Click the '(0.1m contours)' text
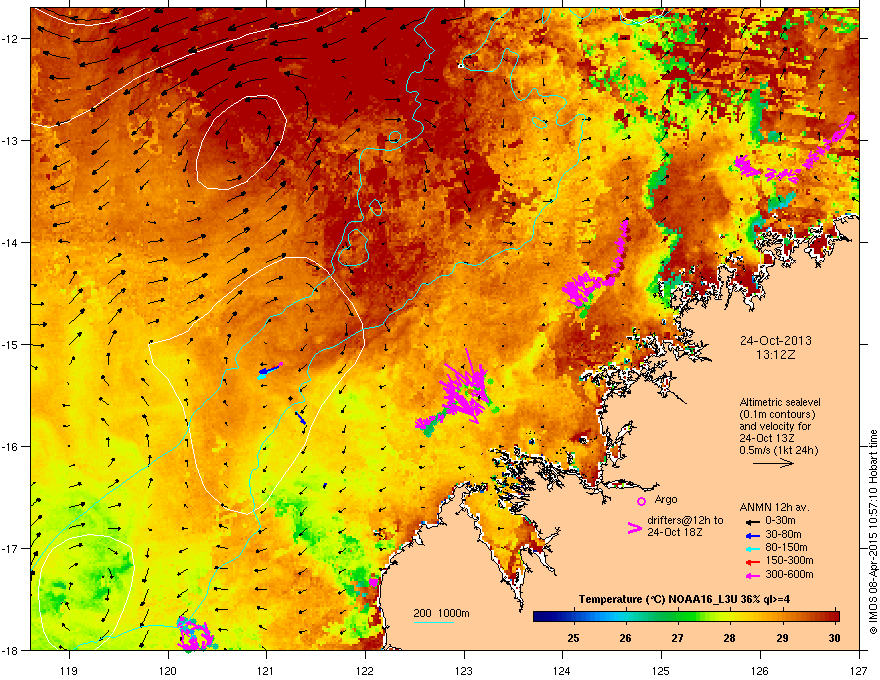 (777, 414)
